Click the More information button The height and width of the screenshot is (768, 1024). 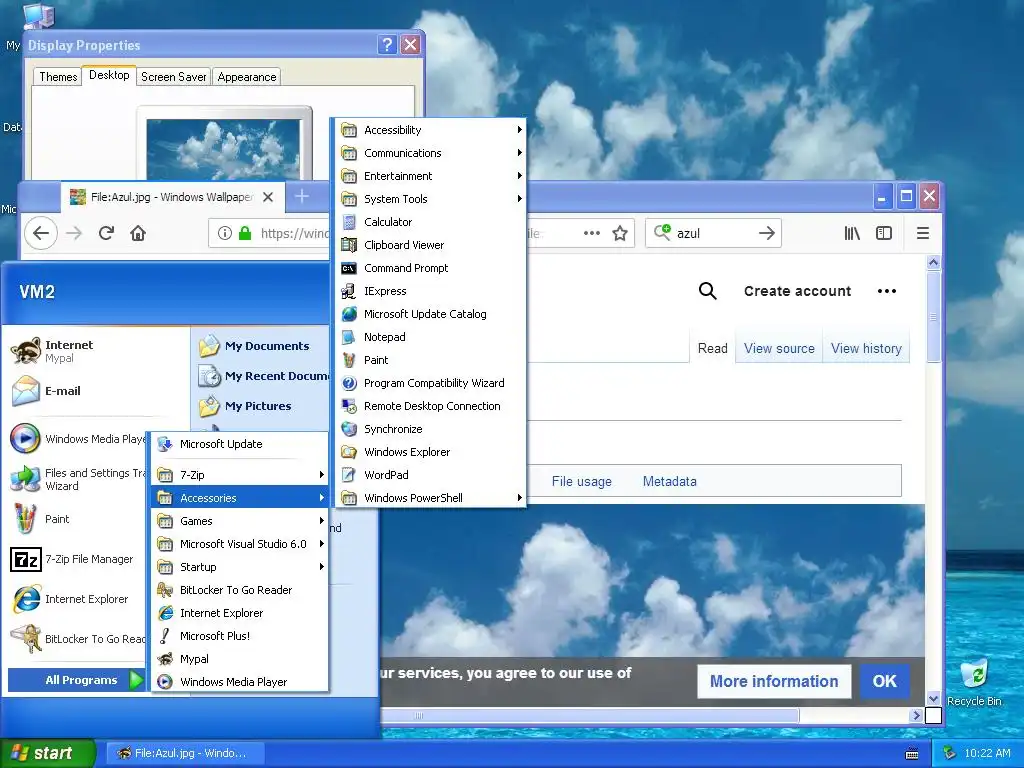pos(774,681)
